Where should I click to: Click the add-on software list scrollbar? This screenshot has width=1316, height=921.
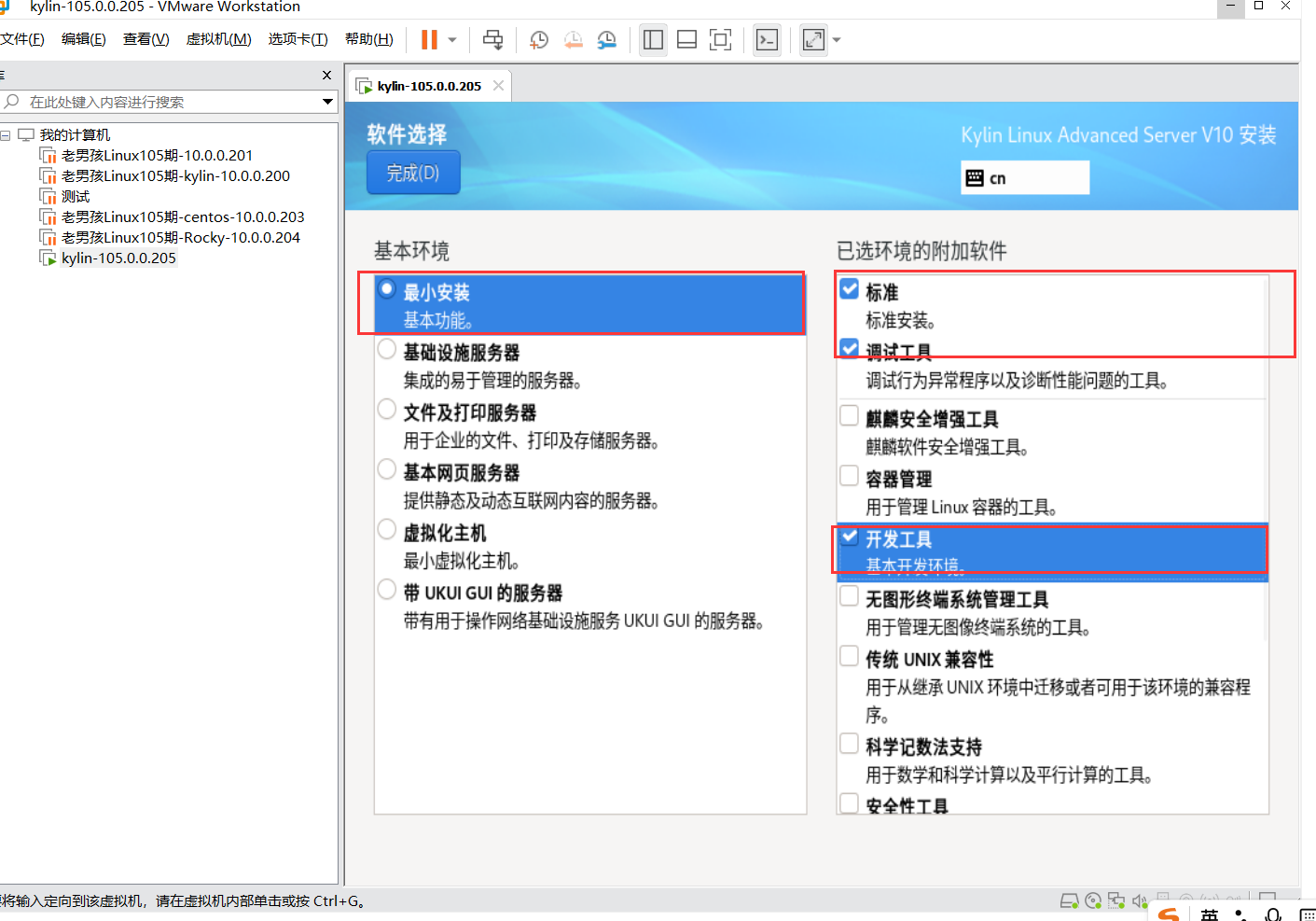[x=1266, y=457]
